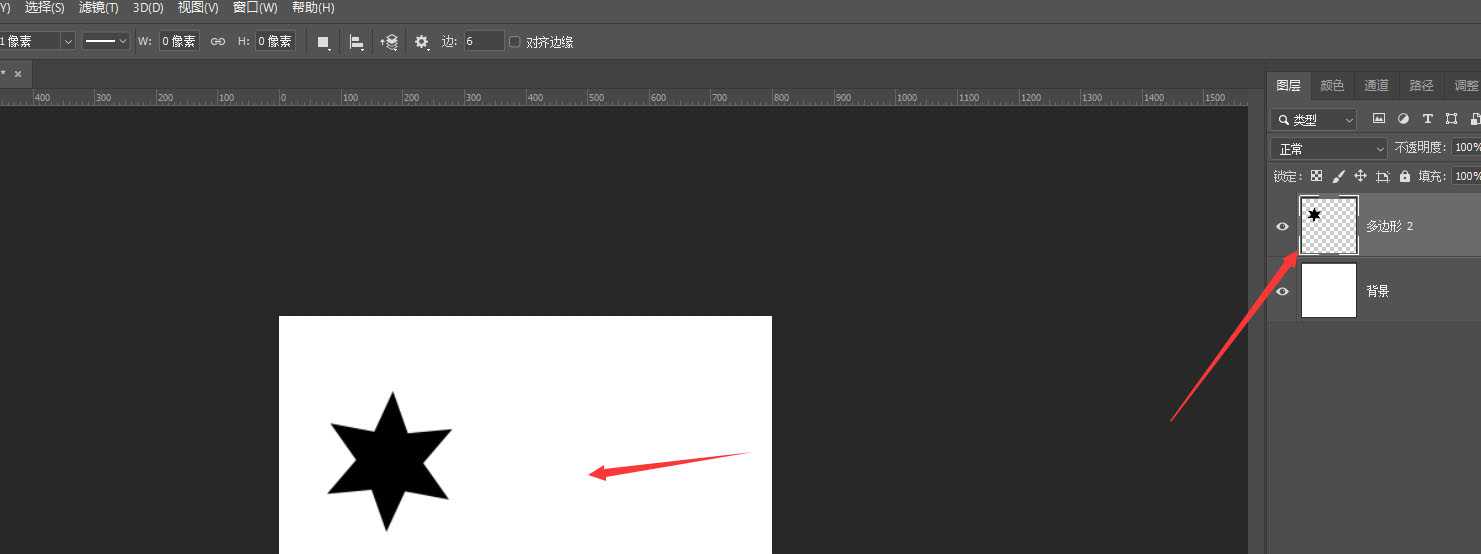Screen dimensions: 1481x554
Task: Filter layers by type (T) icon
Action: 1427,119
